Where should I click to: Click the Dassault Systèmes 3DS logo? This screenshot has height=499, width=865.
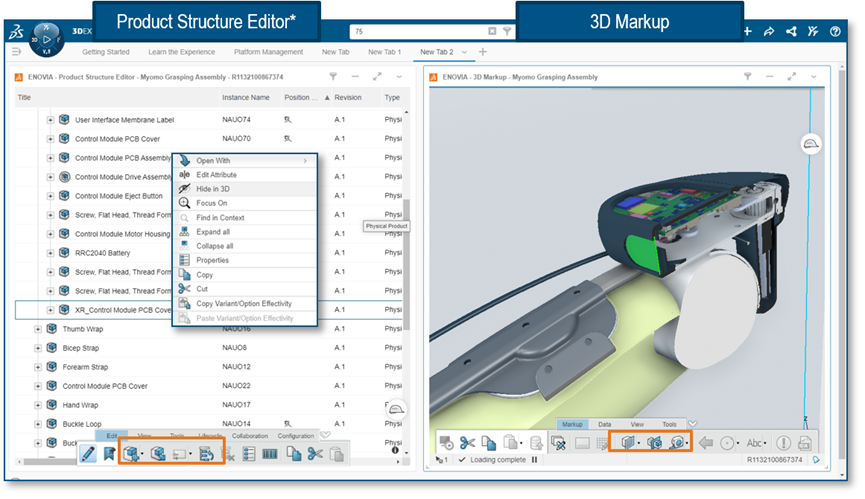click(17, 32)
